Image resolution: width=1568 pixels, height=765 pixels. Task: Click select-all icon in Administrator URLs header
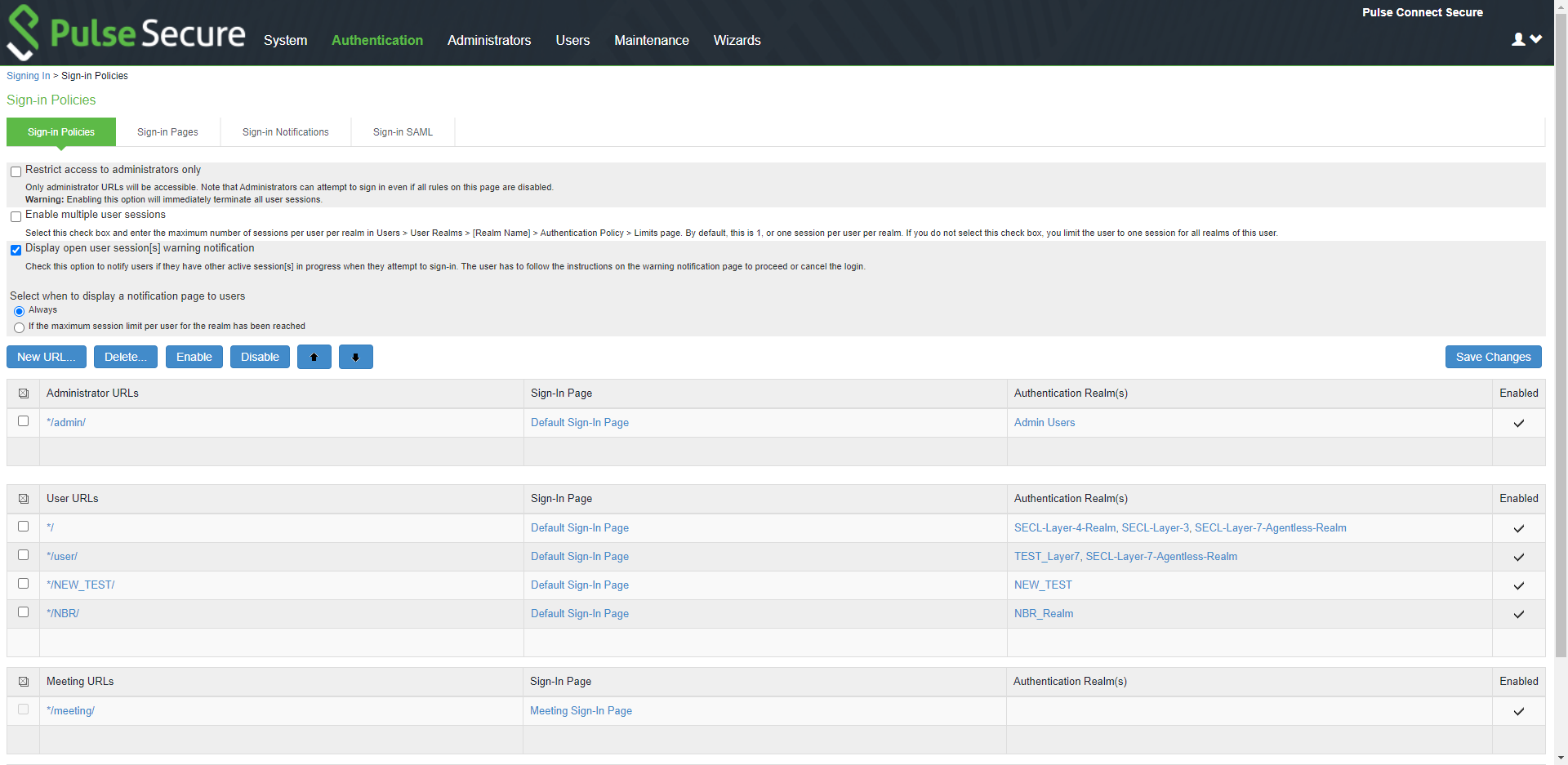[24, 394]
